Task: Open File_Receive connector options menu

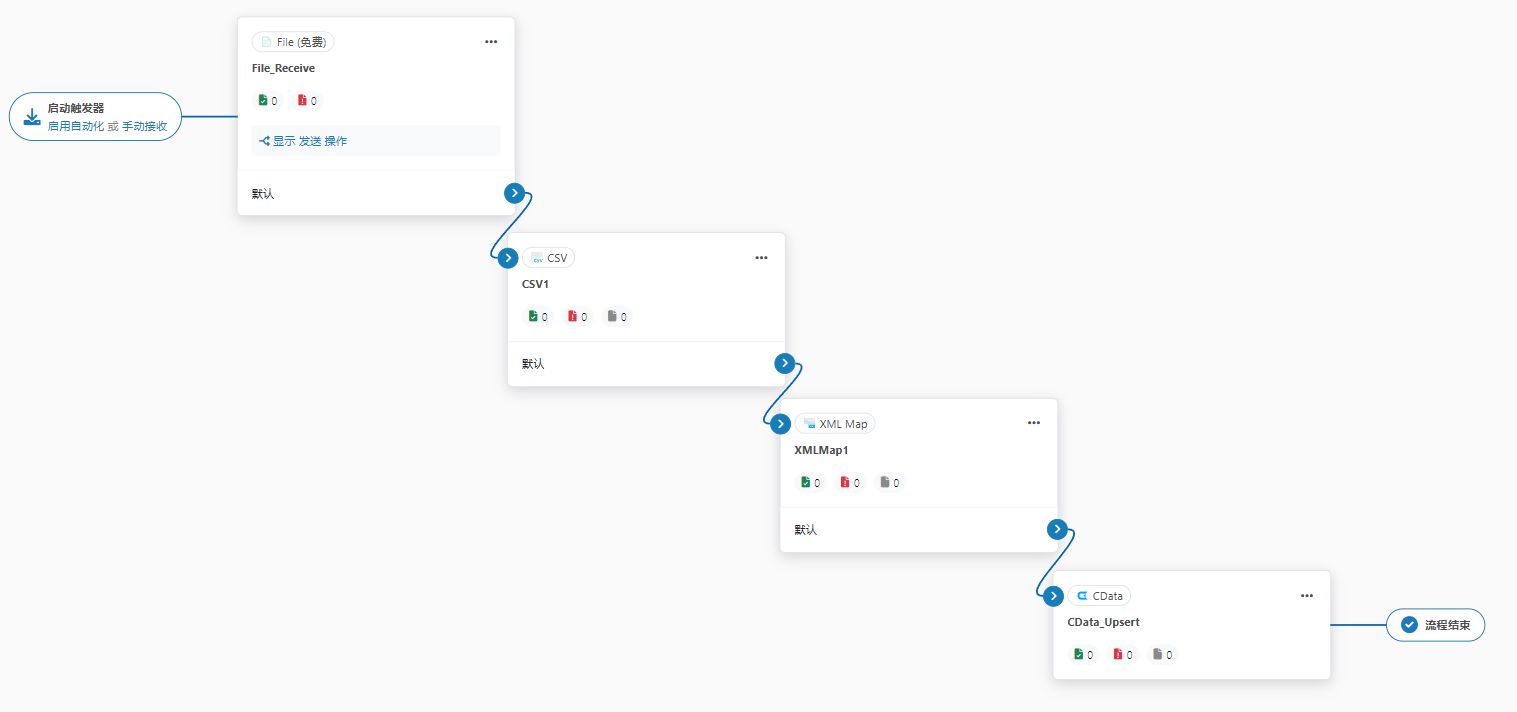Action: [491, 42]
